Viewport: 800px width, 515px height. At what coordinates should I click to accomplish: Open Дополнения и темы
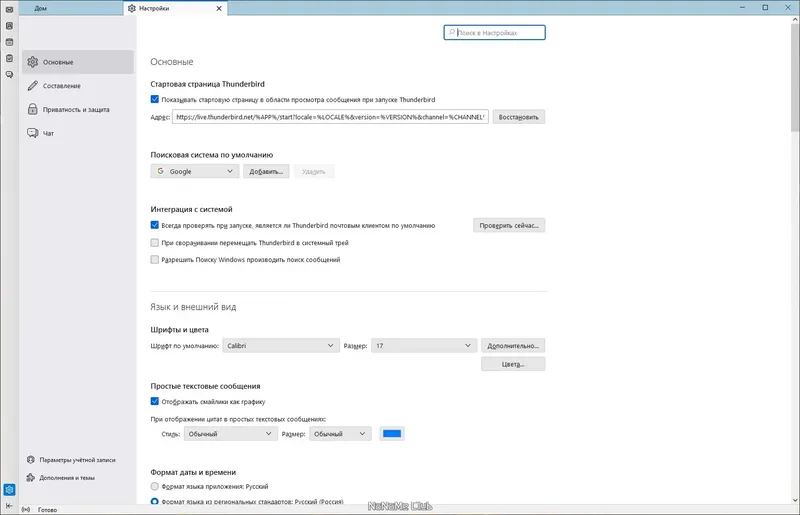coord(61,478)
